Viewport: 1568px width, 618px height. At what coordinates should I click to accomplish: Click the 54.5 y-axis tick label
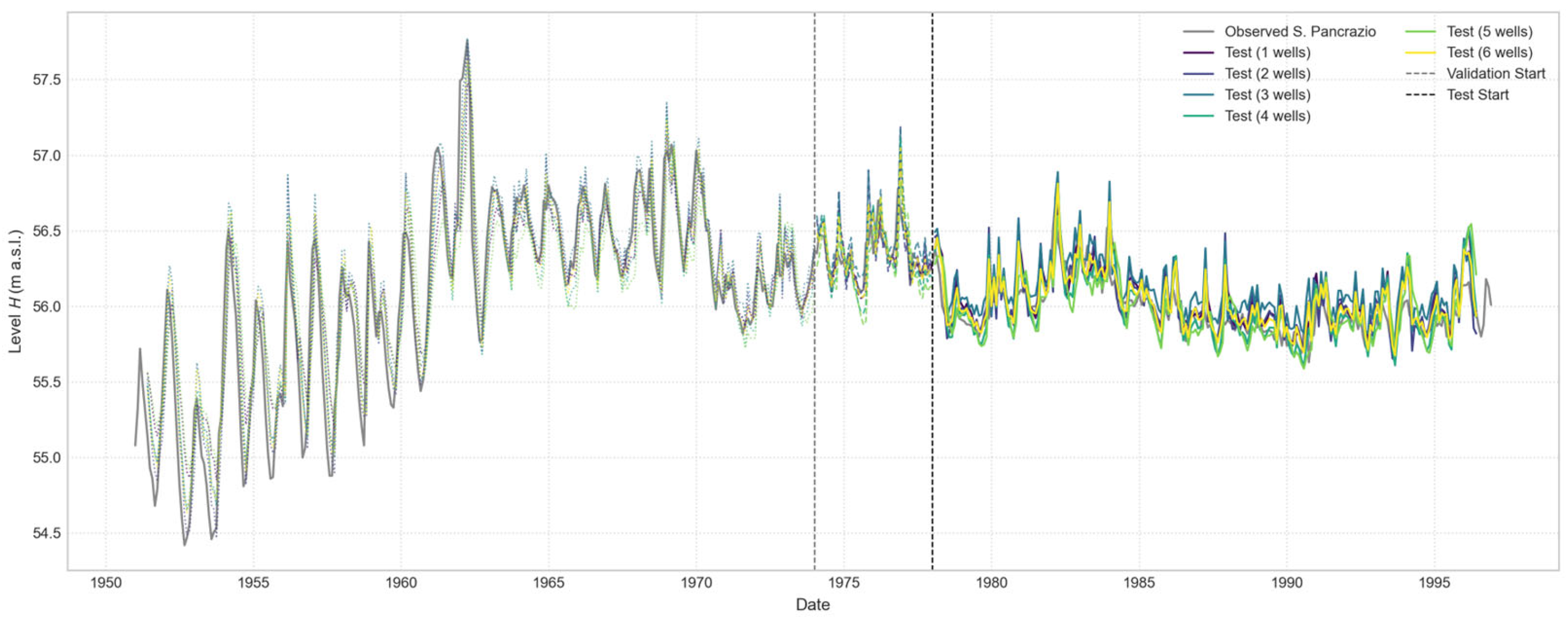(x=47, y=534)
